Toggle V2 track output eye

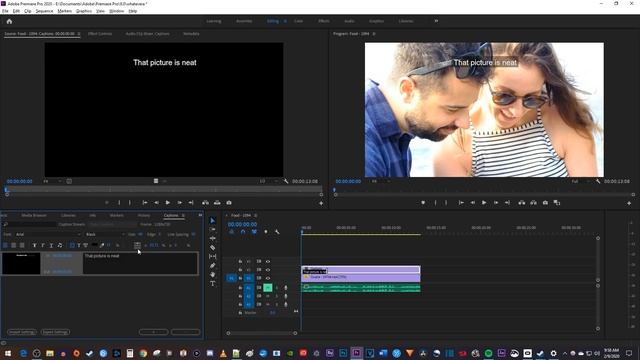268,270
